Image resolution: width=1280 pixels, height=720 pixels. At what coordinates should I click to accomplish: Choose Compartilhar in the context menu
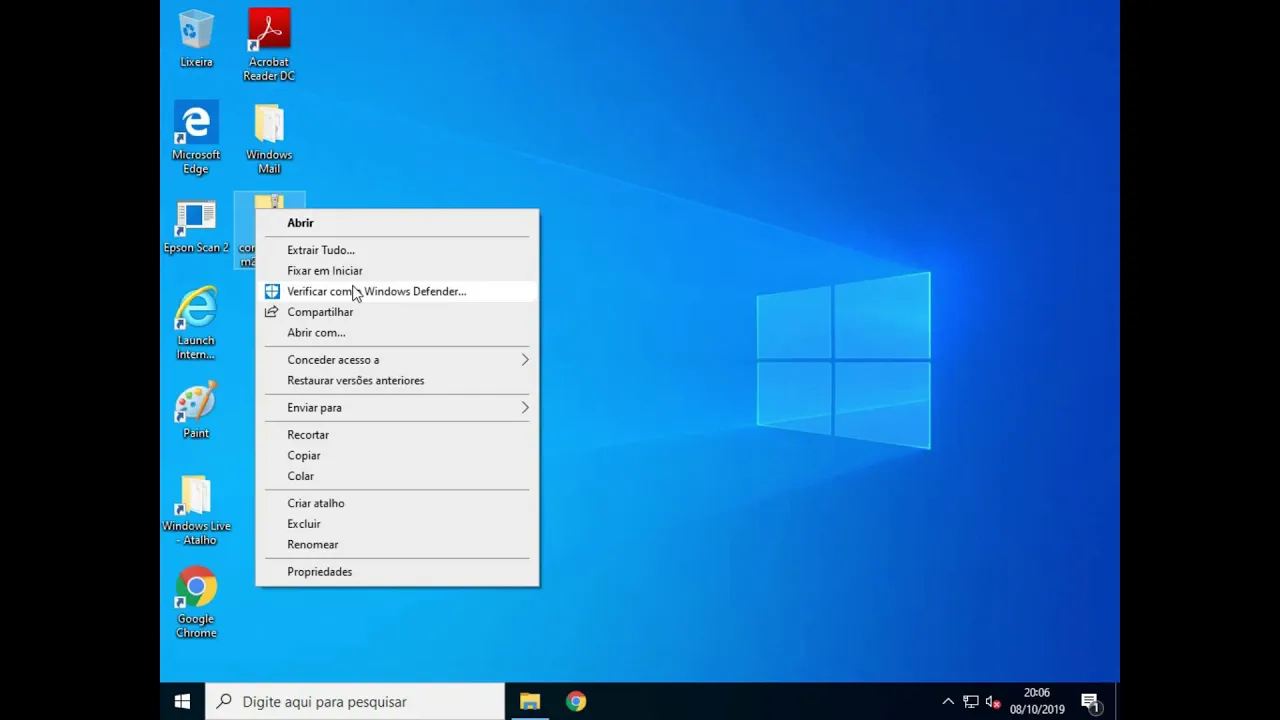point(397,312)
